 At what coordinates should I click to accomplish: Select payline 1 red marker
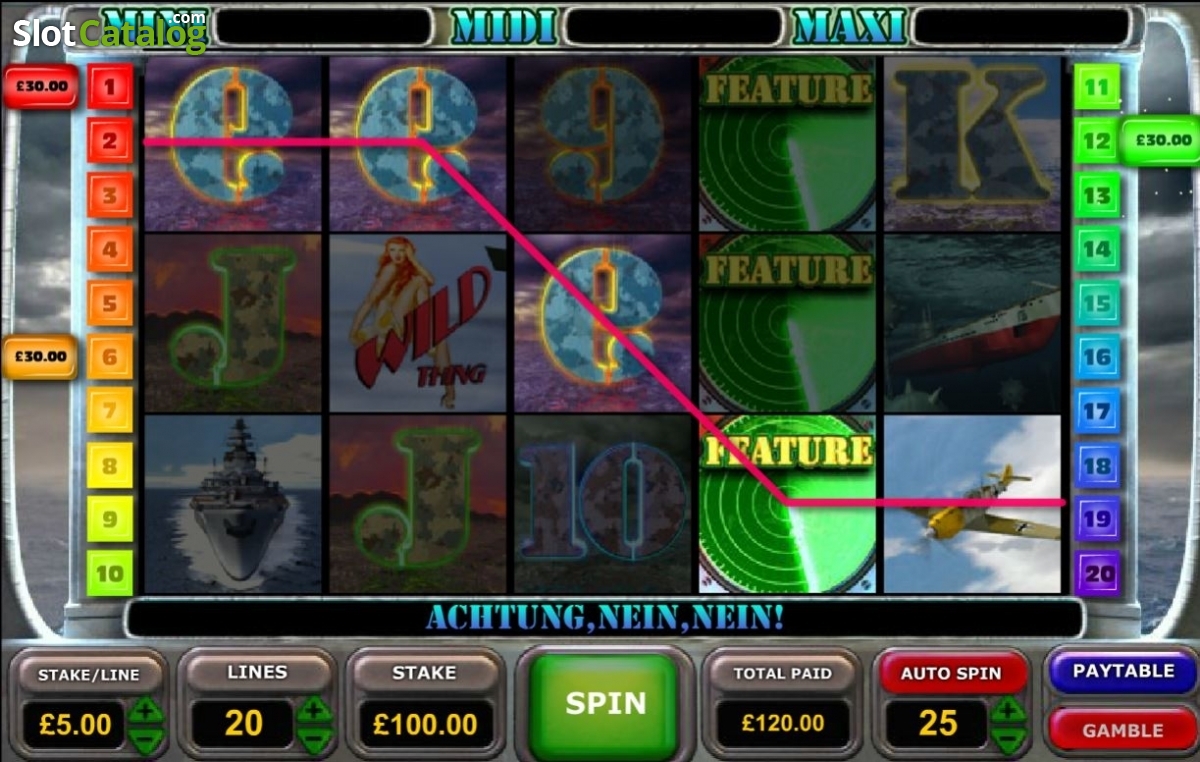point(109,87)
